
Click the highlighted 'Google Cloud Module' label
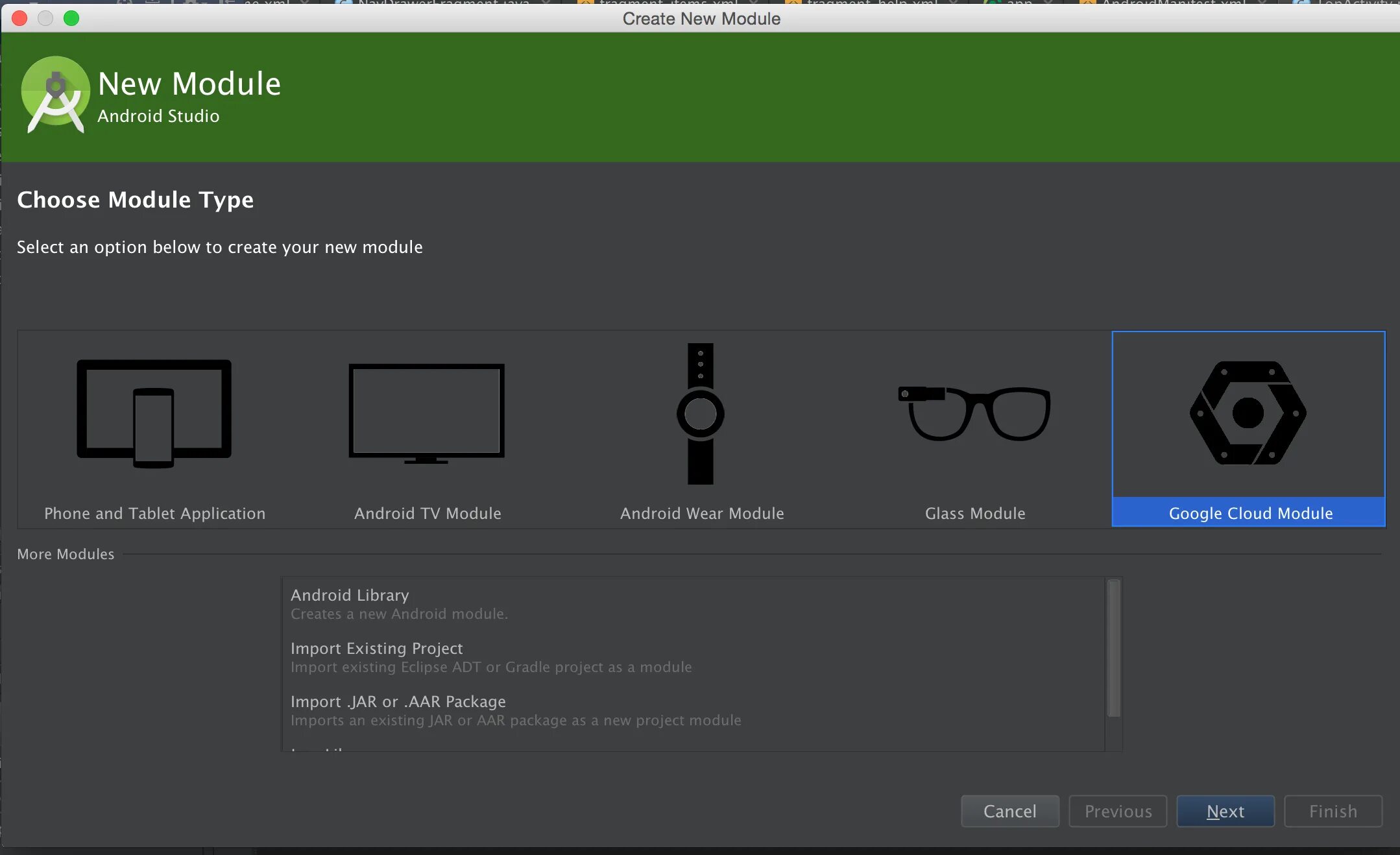(1251, 513)
